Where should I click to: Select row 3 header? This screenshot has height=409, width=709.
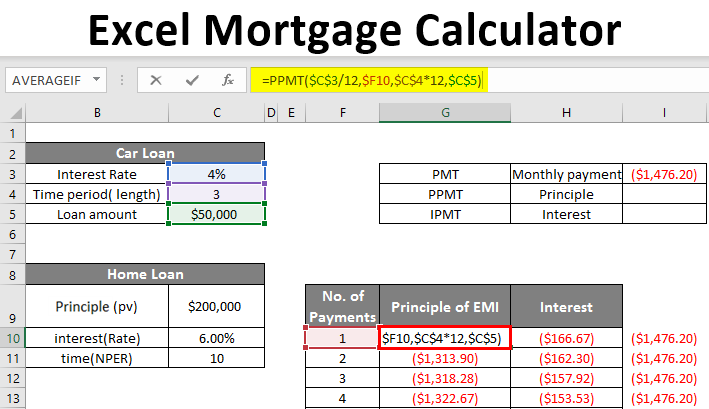tap(13, 174)
